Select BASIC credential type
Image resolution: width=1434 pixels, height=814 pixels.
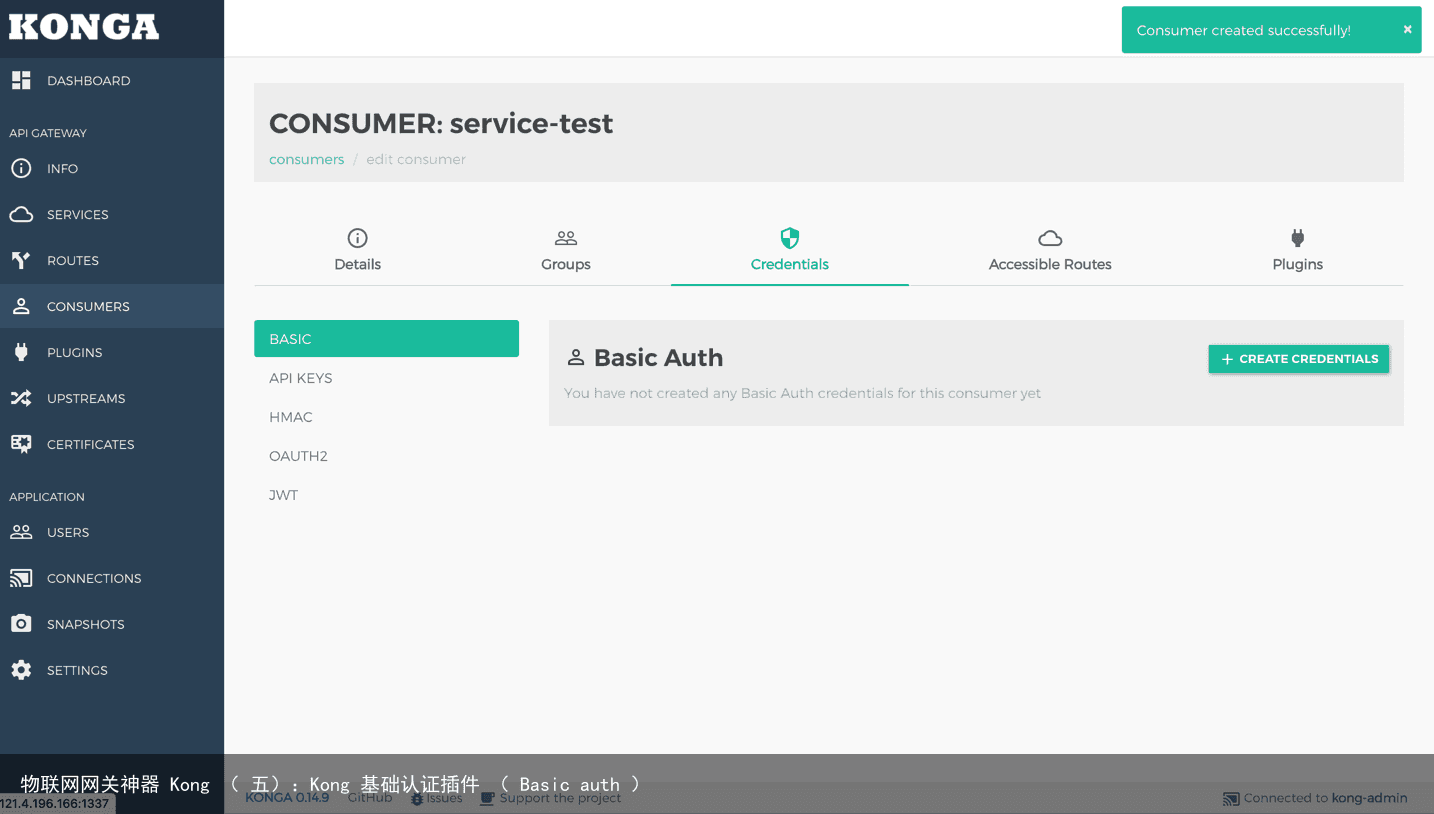point(386,339)
